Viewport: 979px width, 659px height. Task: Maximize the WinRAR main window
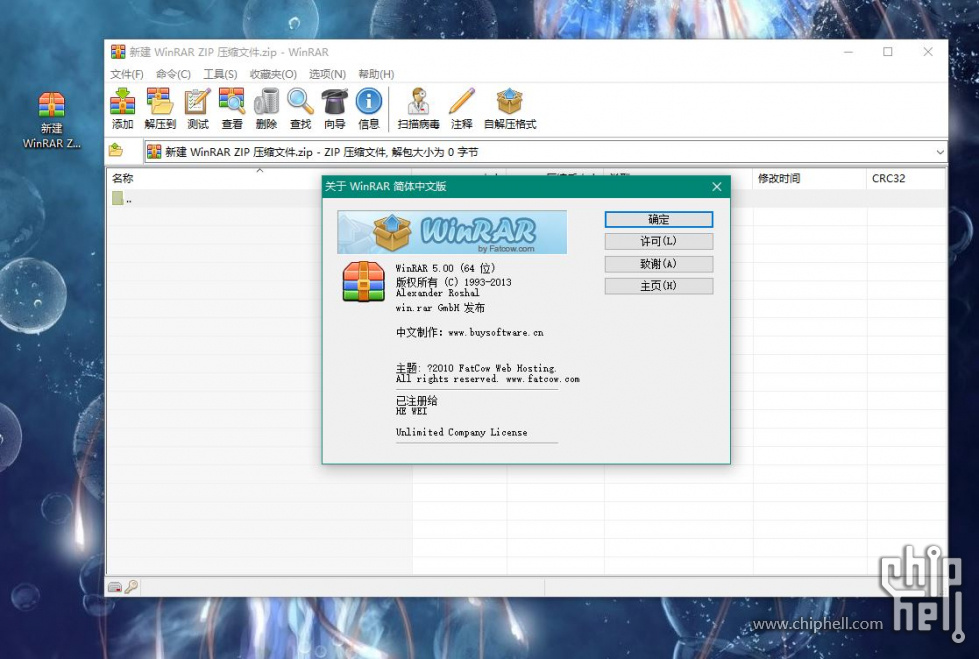pos(887,52)
